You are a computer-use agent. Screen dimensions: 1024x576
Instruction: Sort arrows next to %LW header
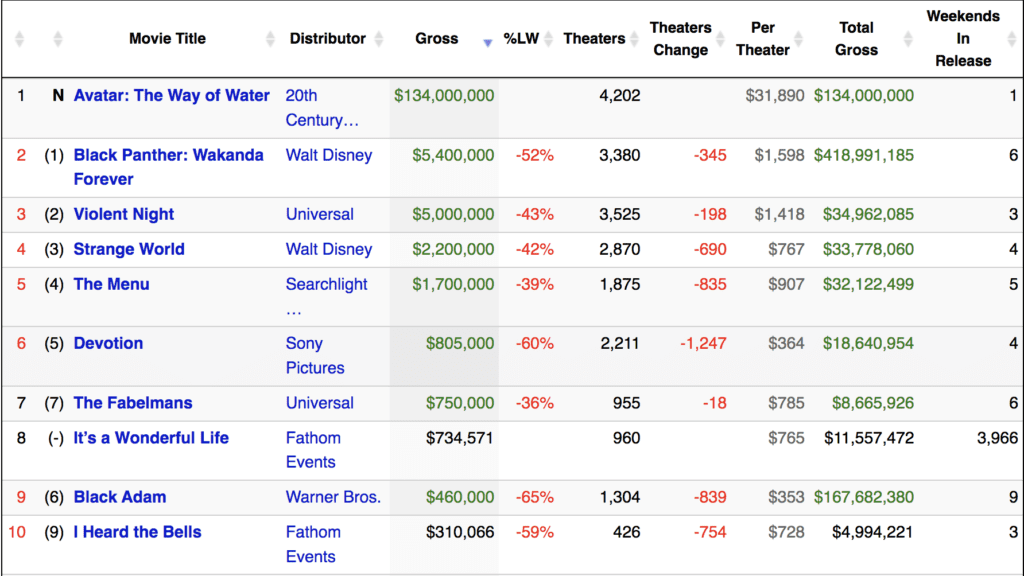[x=549, y=39]
